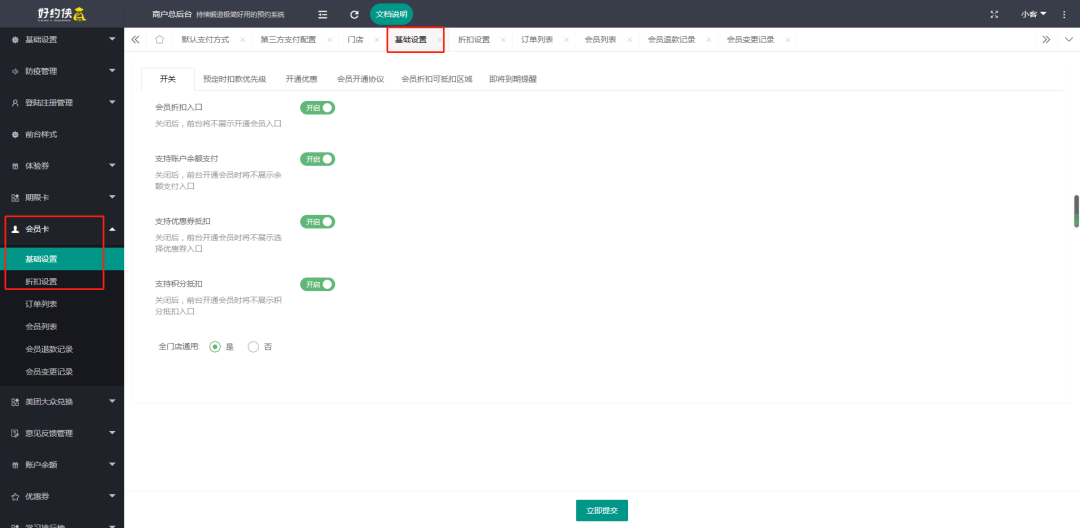Close the 第三方支付配置 tab

point(329,40)
